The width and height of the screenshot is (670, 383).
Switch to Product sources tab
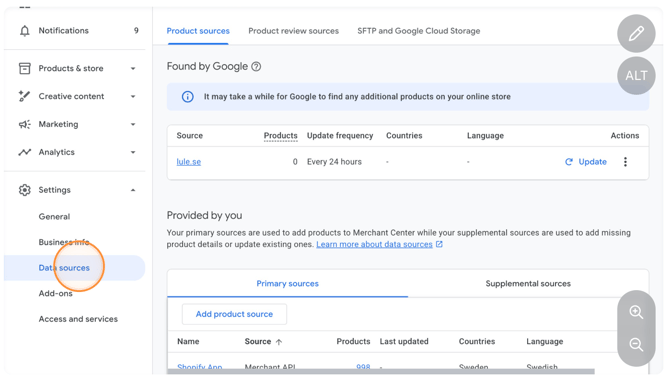point(198,31)
